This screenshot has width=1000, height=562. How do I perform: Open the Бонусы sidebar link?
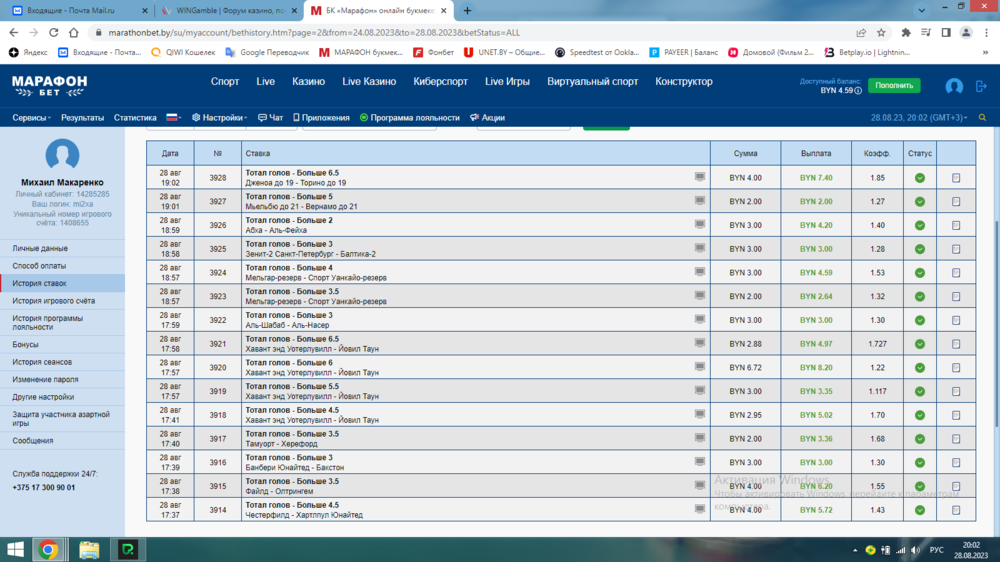point(25,344)
